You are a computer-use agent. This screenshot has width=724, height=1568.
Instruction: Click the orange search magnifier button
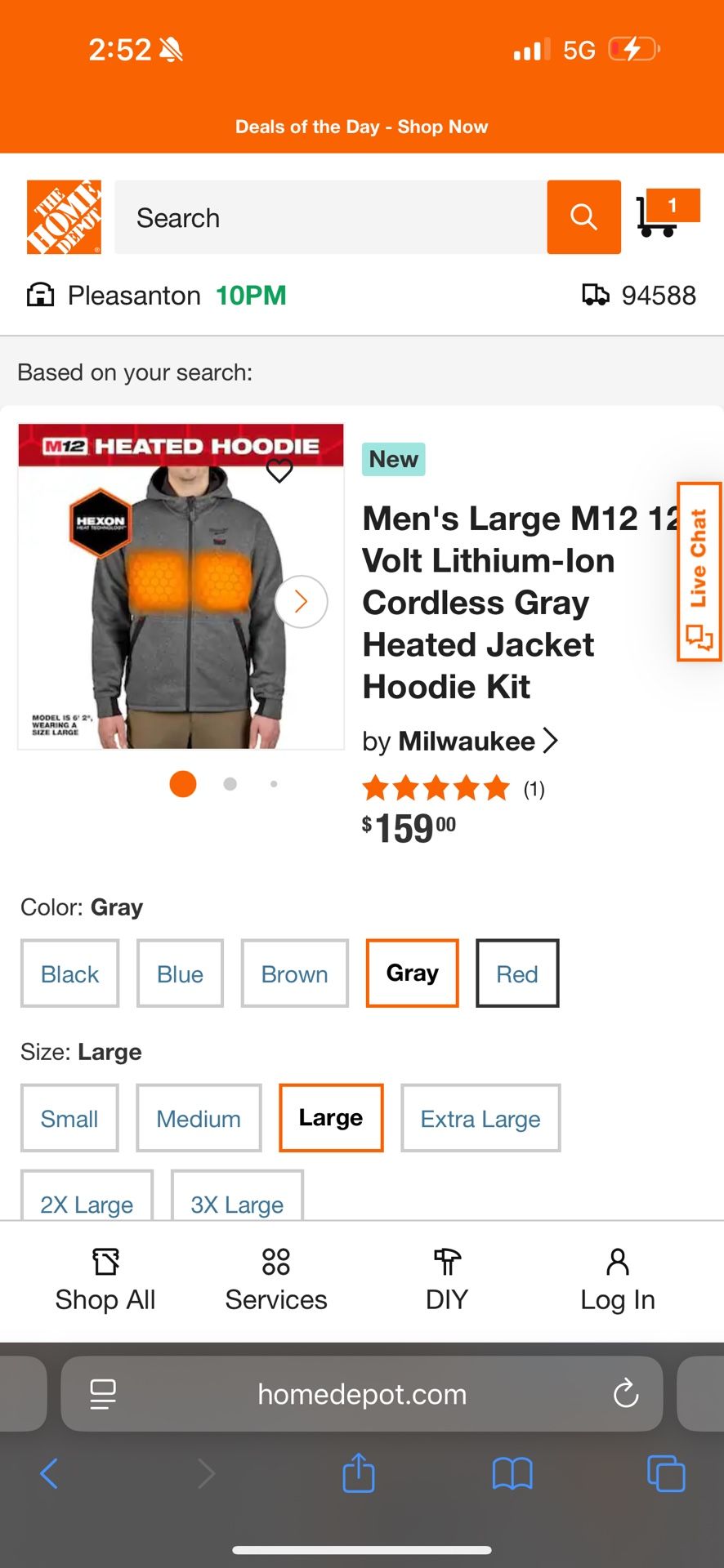[583, 217]
